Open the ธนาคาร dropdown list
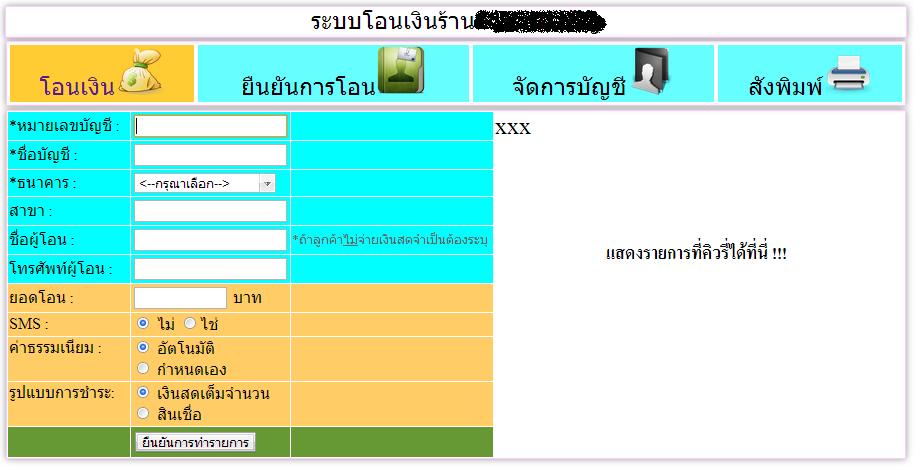The image size is (919, 471). (205, 183)
